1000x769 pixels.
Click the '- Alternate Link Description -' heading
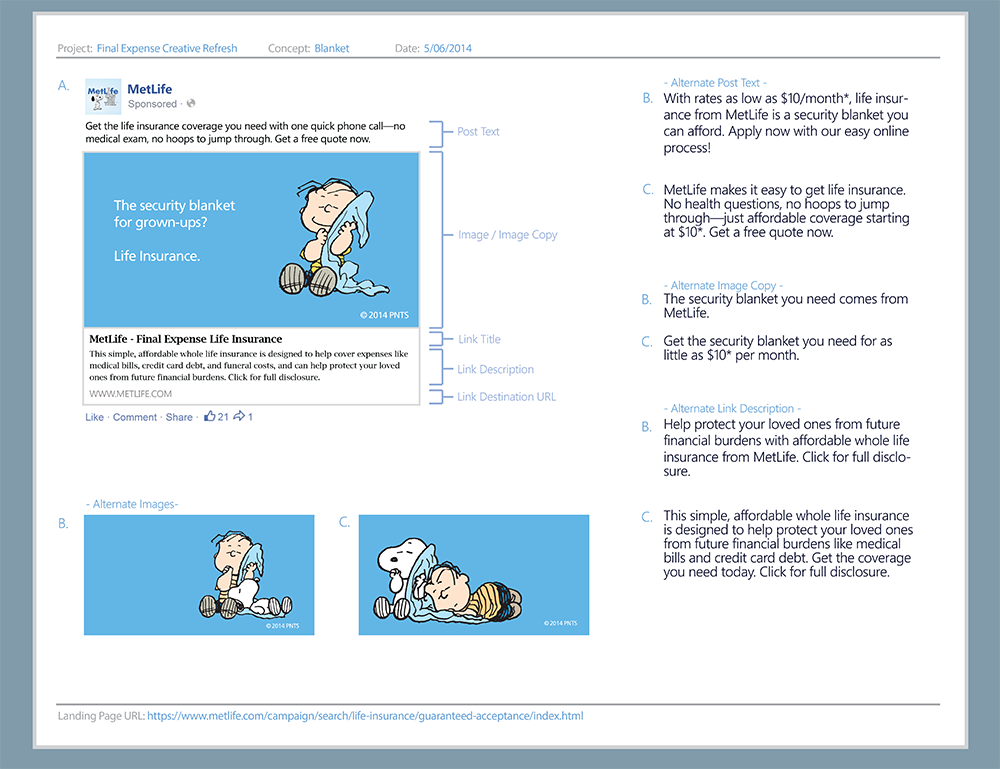click(732, 409)
